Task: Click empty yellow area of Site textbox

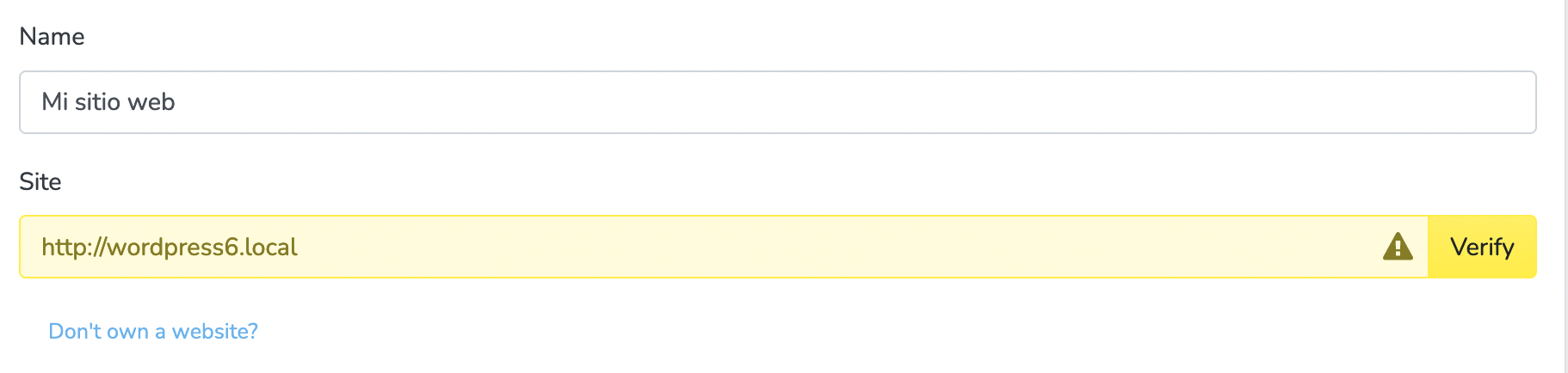Action: [x=835, y=247]
